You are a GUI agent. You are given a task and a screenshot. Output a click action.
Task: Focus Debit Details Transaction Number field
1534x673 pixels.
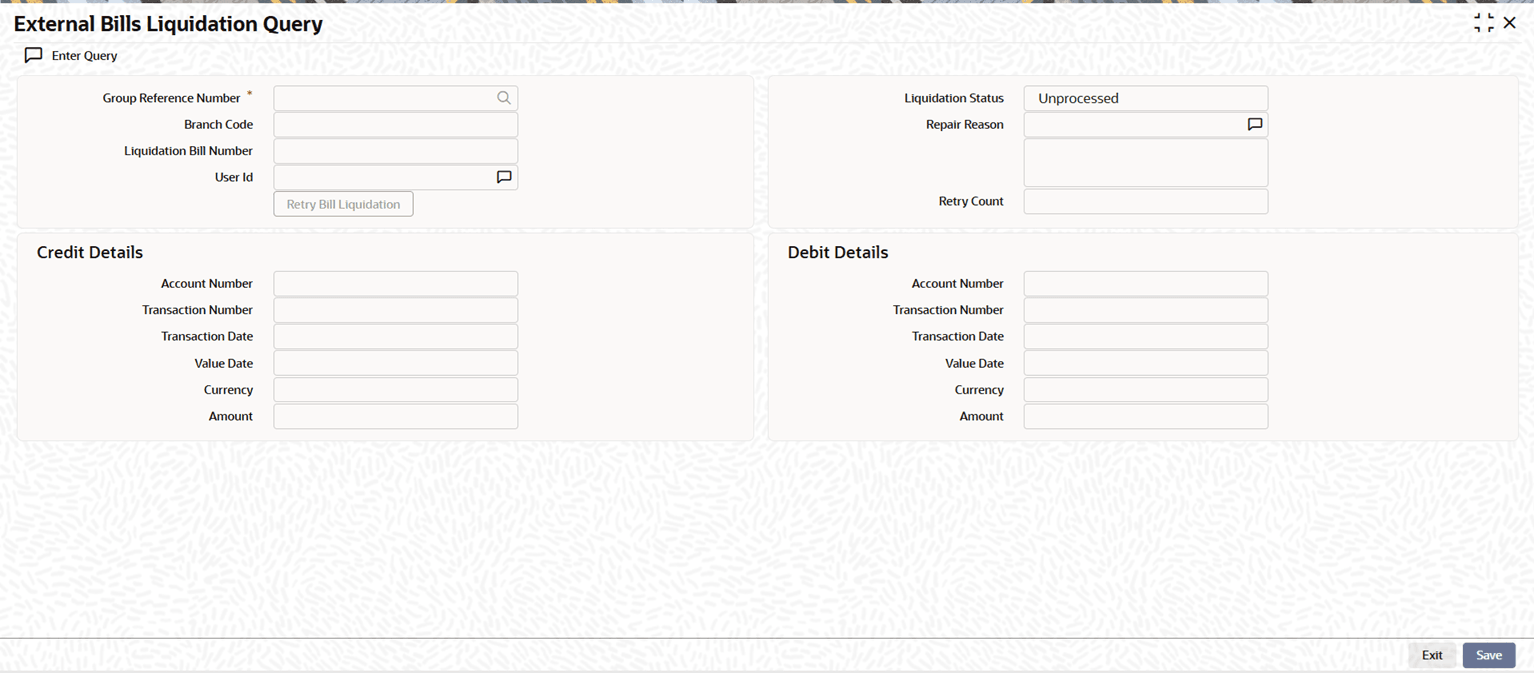coord(1146,310)
